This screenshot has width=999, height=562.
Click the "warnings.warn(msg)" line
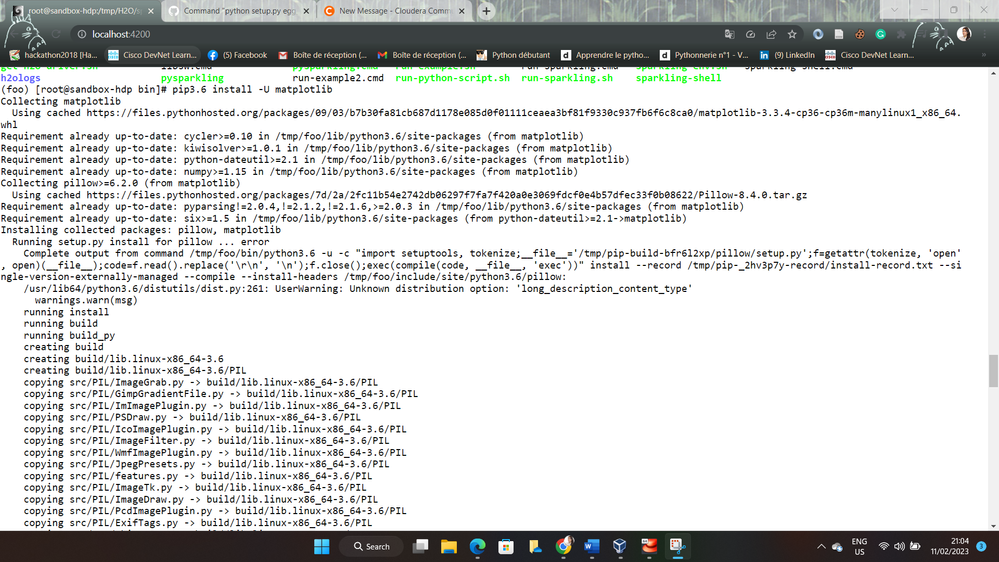point(86,301)
